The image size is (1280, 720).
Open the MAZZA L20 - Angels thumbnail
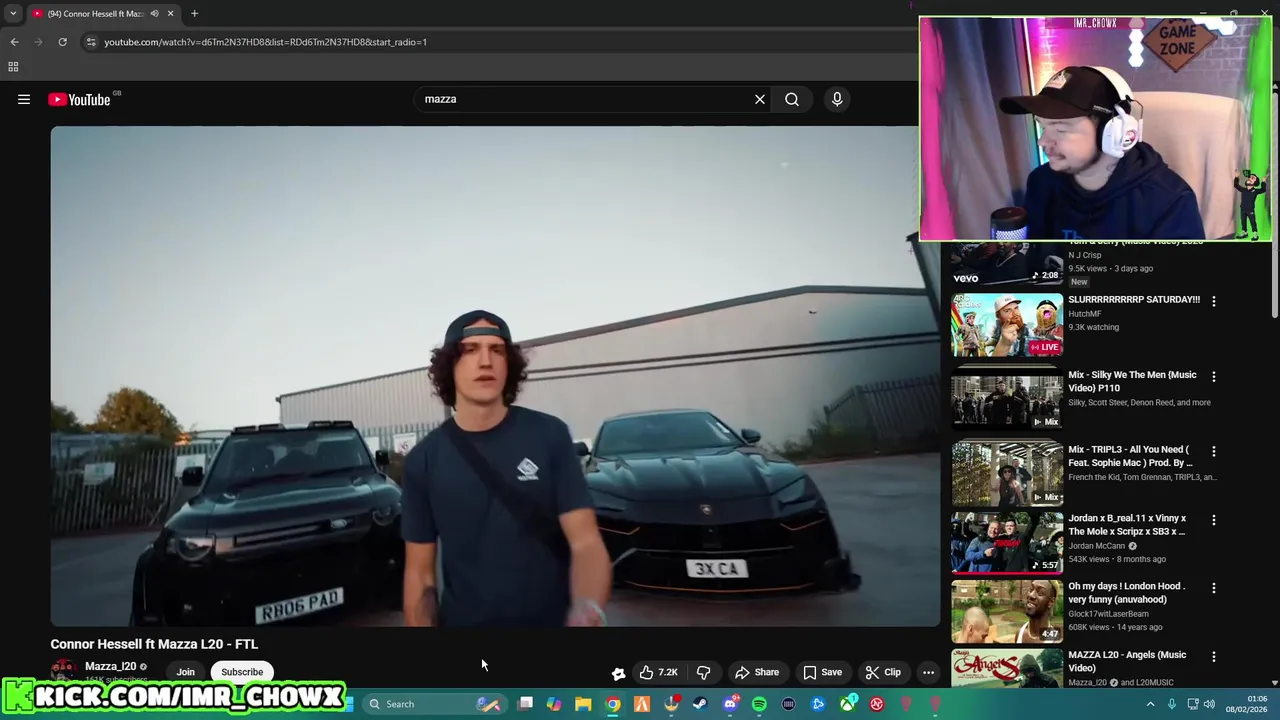(1007, 668)
